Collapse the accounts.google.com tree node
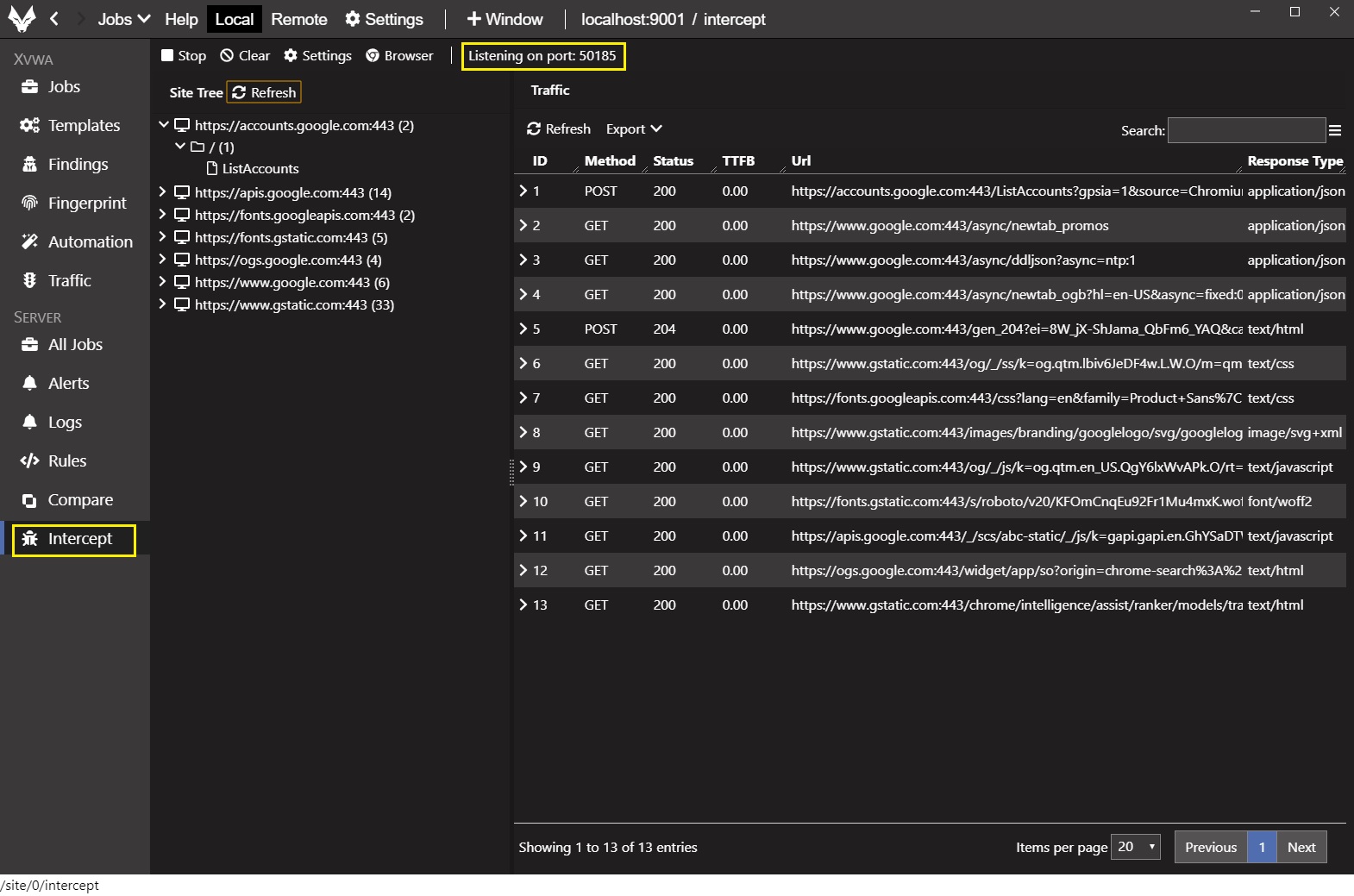This screenshot has height=896, width=1354. pyautogui.click(x=163, y=125)
